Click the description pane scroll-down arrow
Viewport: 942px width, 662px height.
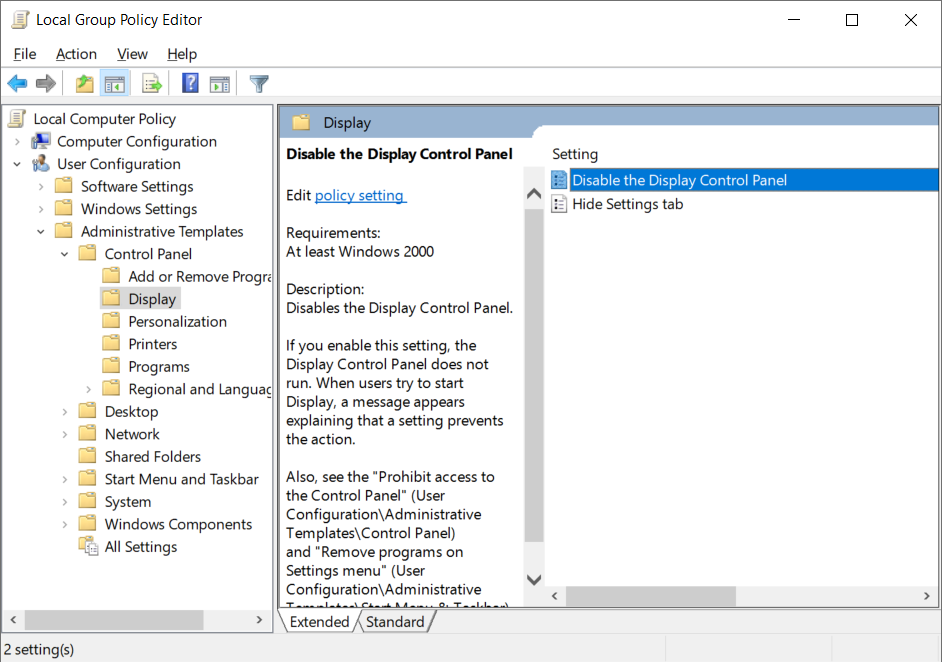534,580
